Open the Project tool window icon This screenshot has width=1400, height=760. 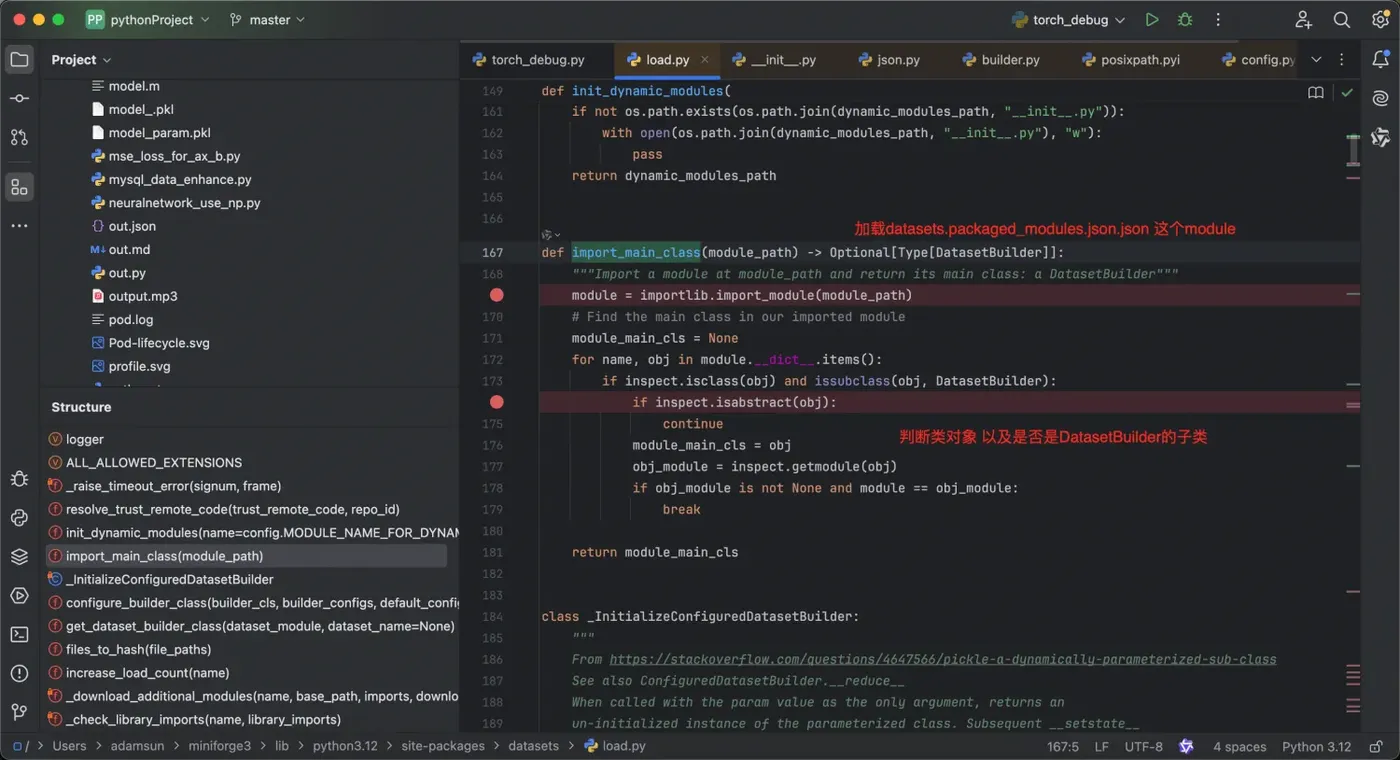[19, 60]
